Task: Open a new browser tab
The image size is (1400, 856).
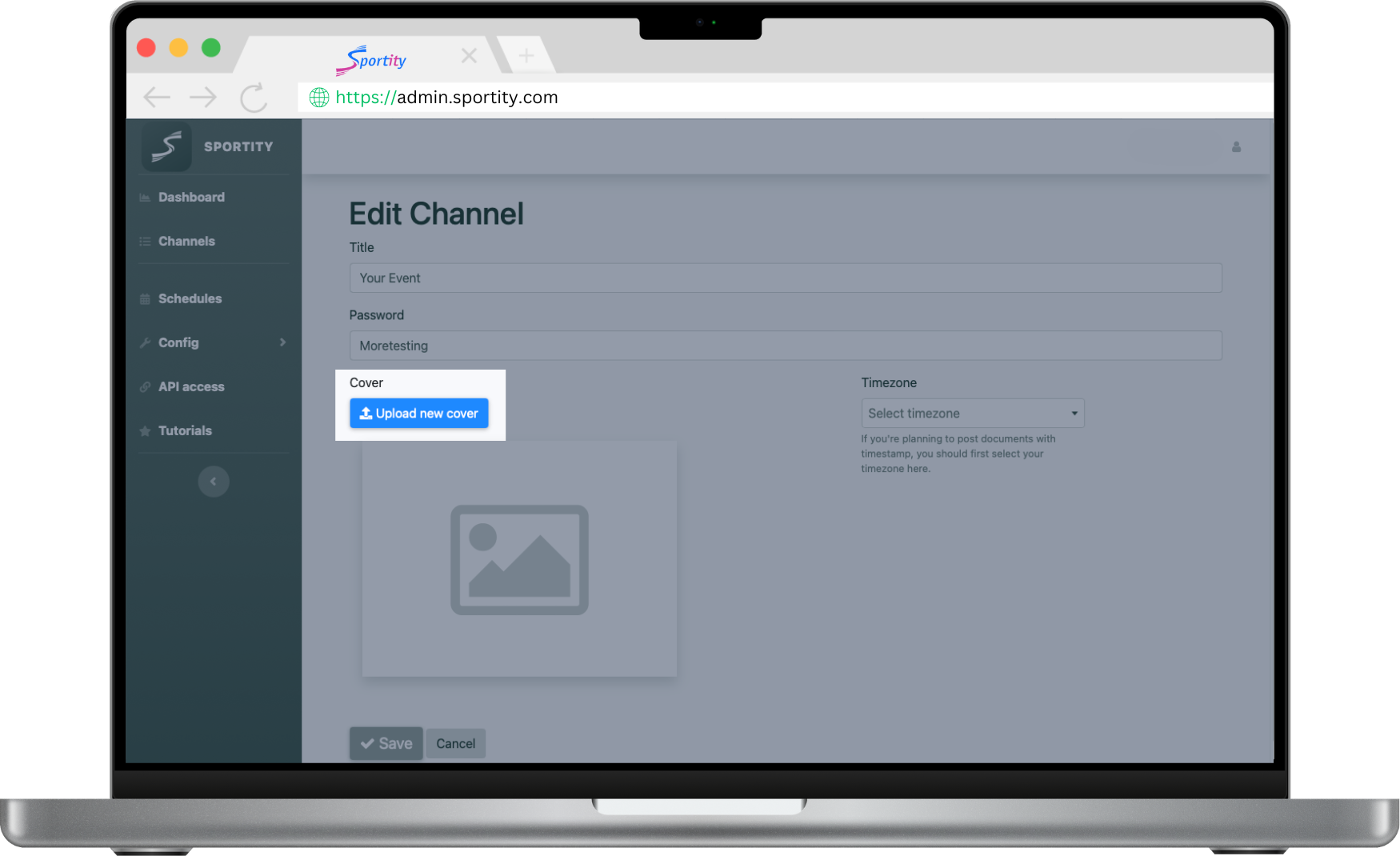Action: click(x=526, y=56)
